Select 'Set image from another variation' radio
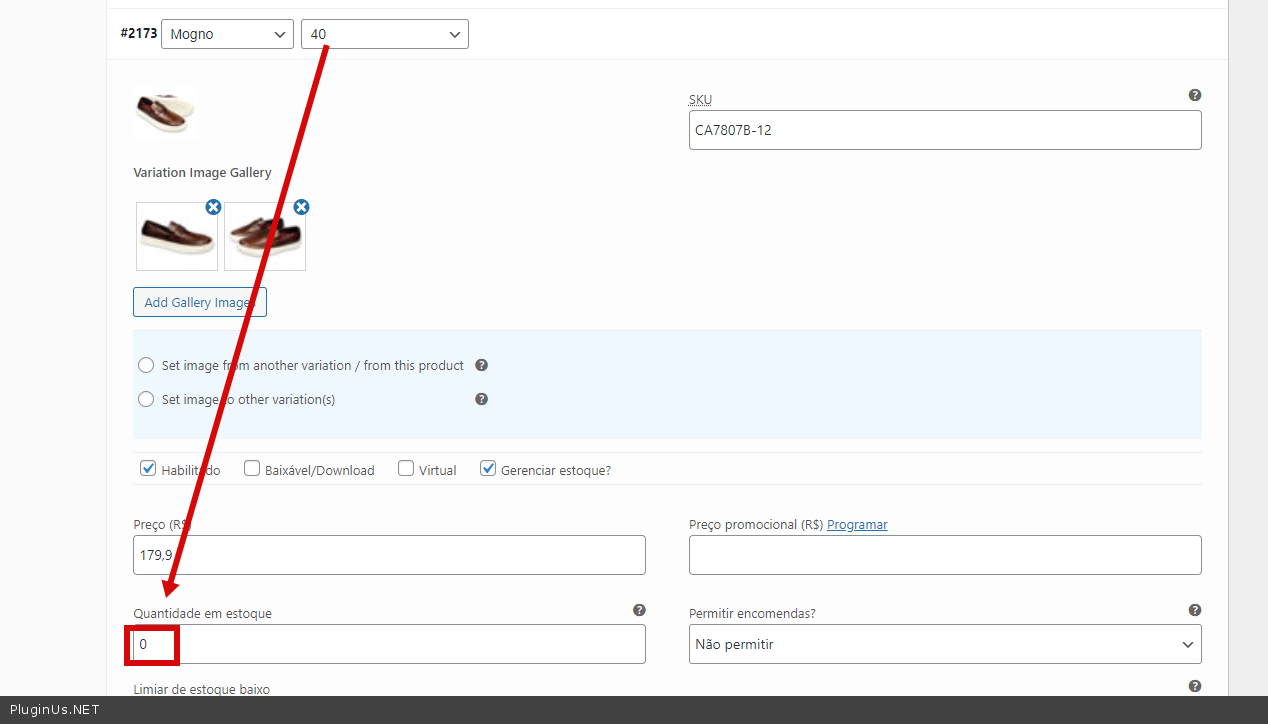The image size is (1268, 724). pyautogui.click(x=146, y=365)
